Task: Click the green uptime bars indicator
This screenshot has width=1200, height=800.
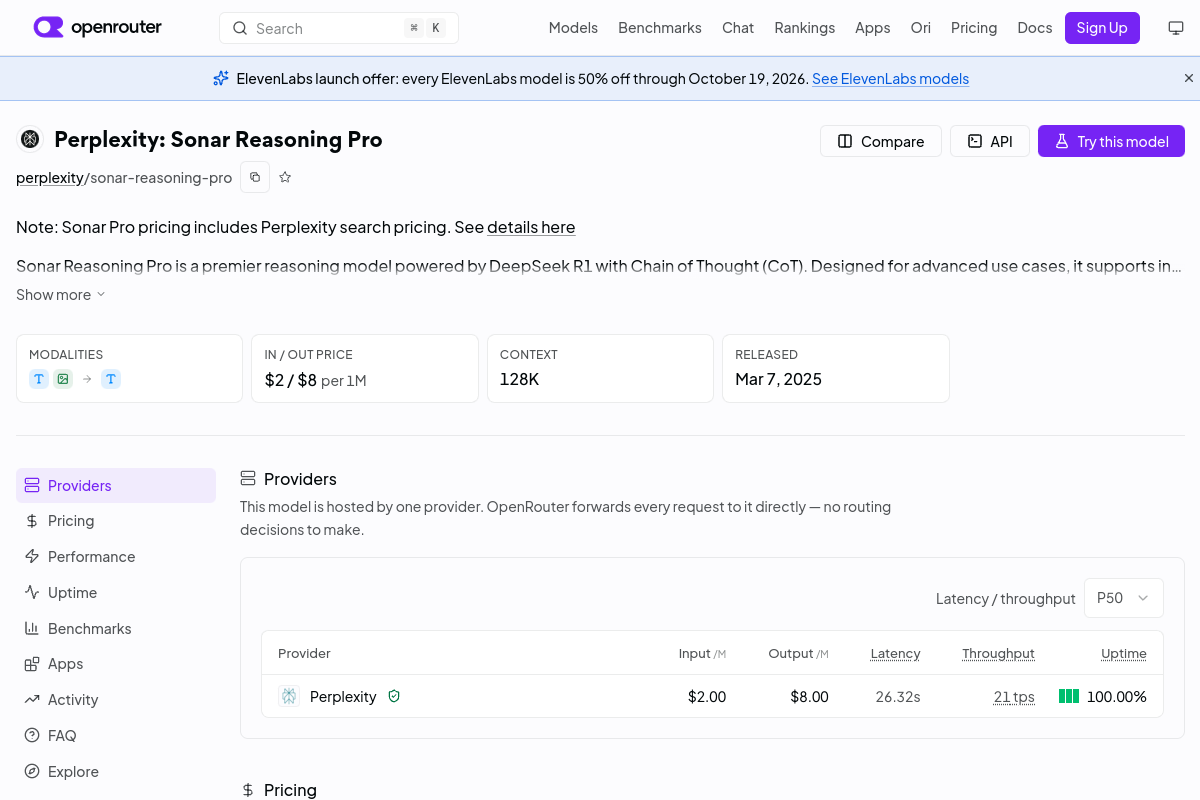Action: 1069,696
